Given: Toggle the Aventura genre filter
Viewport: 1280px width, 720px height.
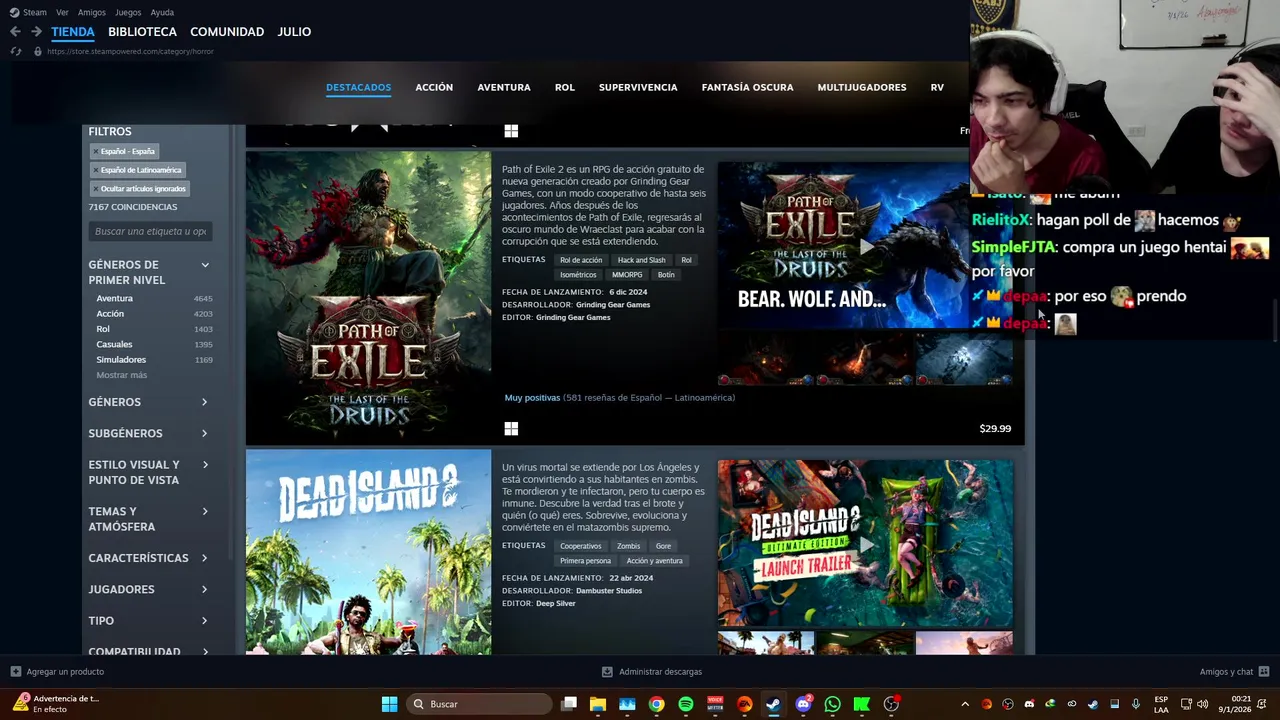Looking at the screenshot, I should pos(114,299).
